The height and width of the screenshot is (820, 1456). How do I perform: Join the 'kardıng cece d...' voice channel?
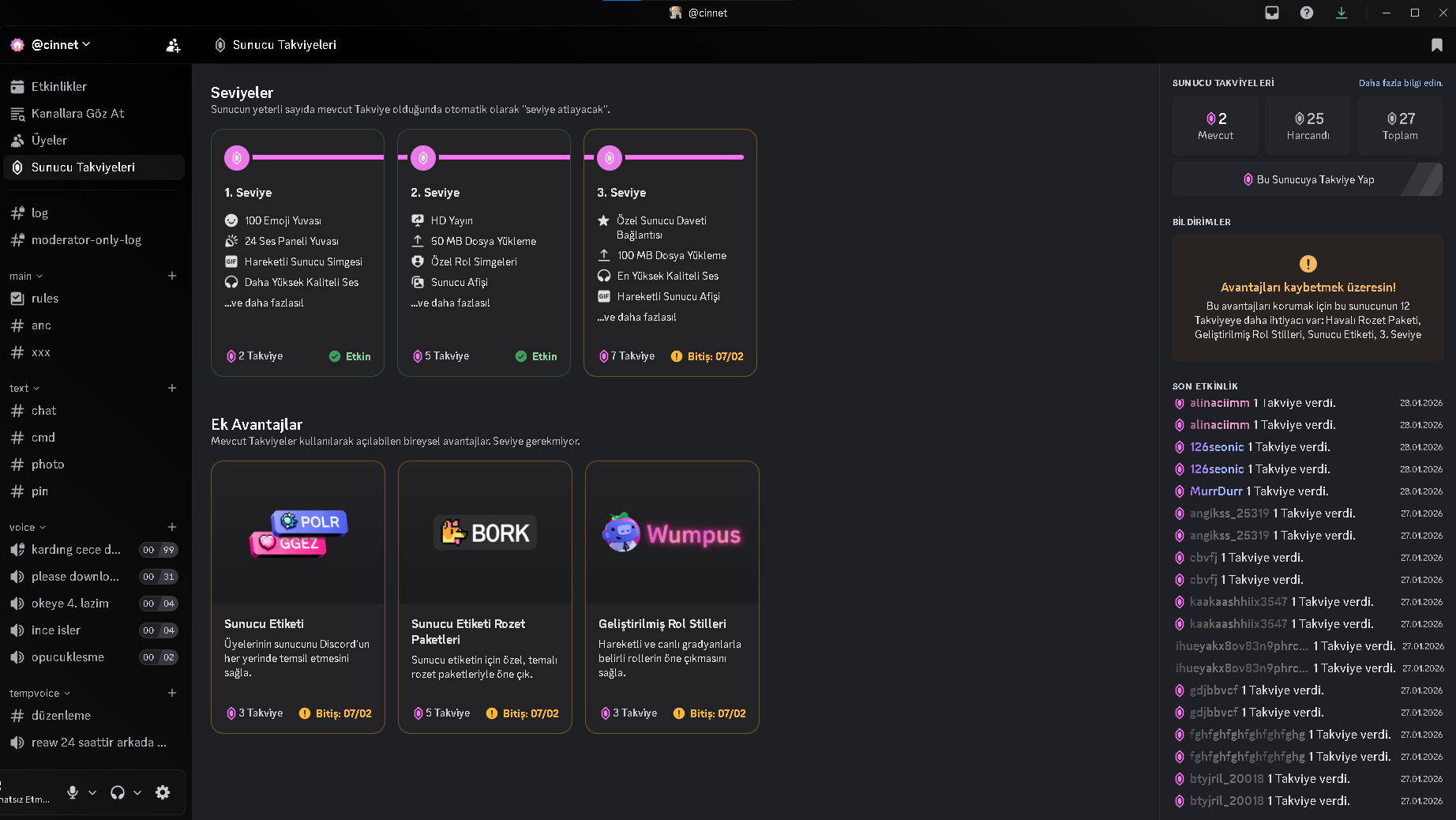pos(94,550)
